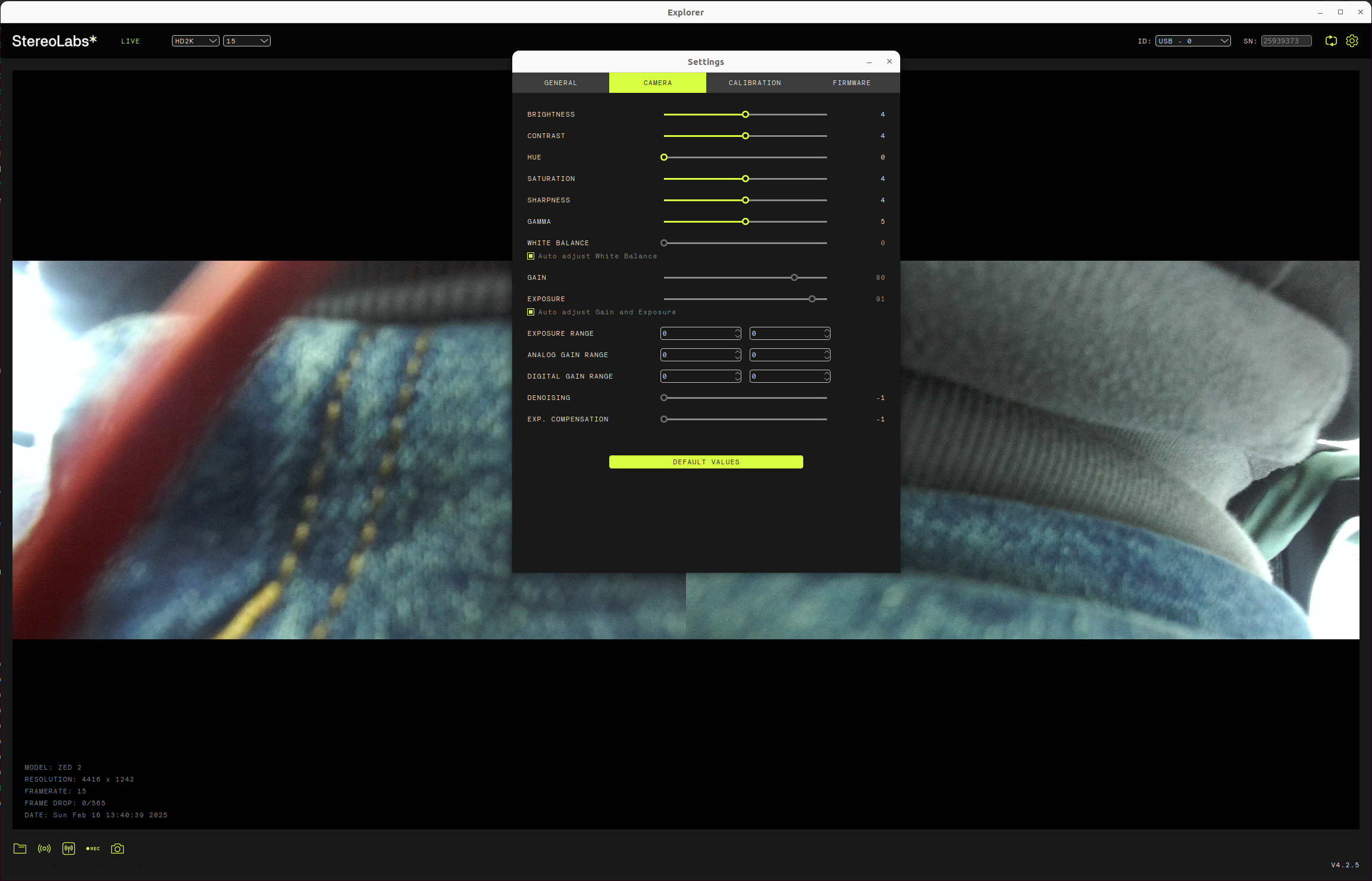Take a snapshot with the camera icon

click(118, 848)
